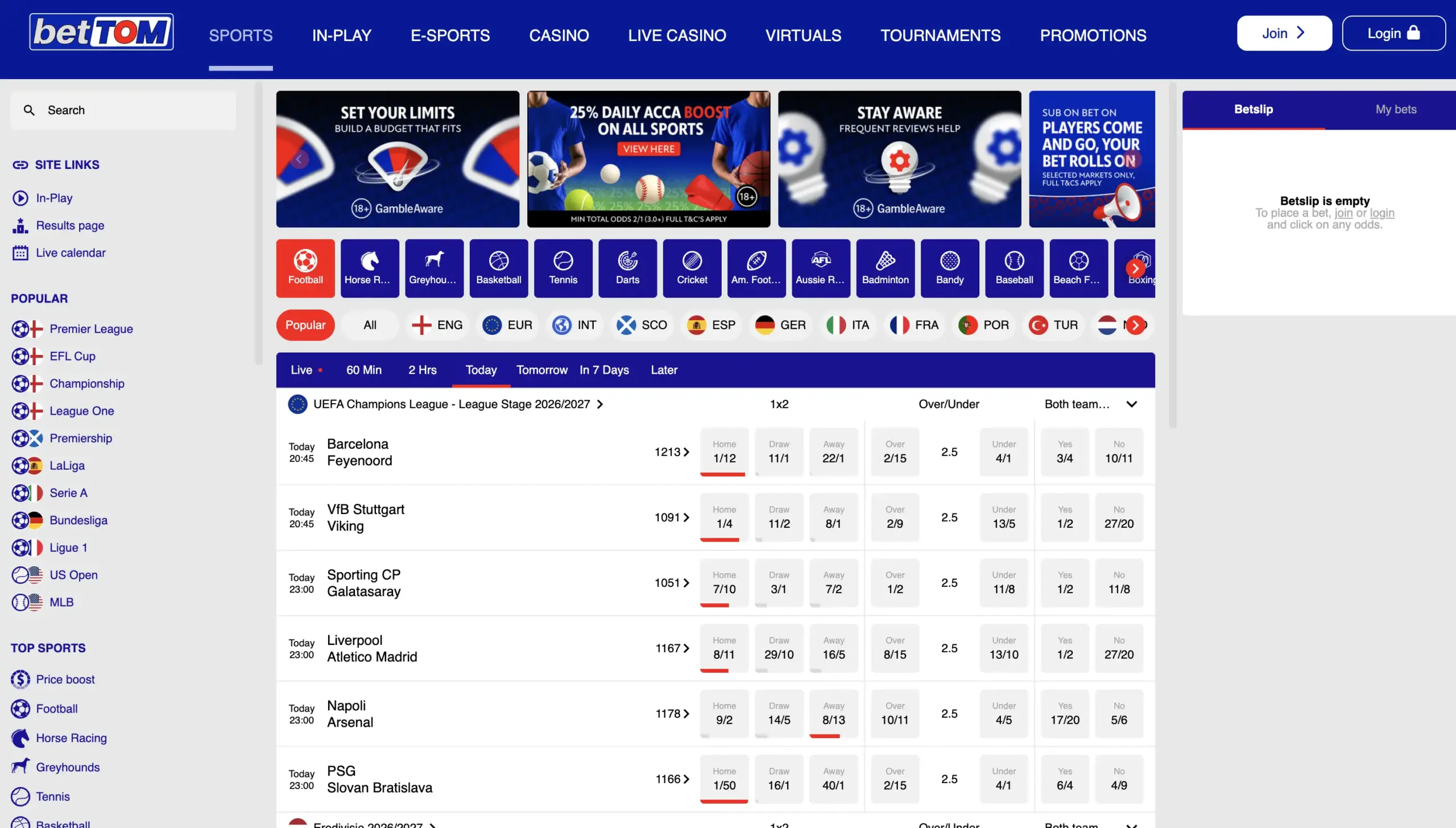Image resolution: width=1456 pixels, height=828 pixels.
Task: Select Liverpool v Atletico Under 13/10
Action: [x=1004, y=648]
